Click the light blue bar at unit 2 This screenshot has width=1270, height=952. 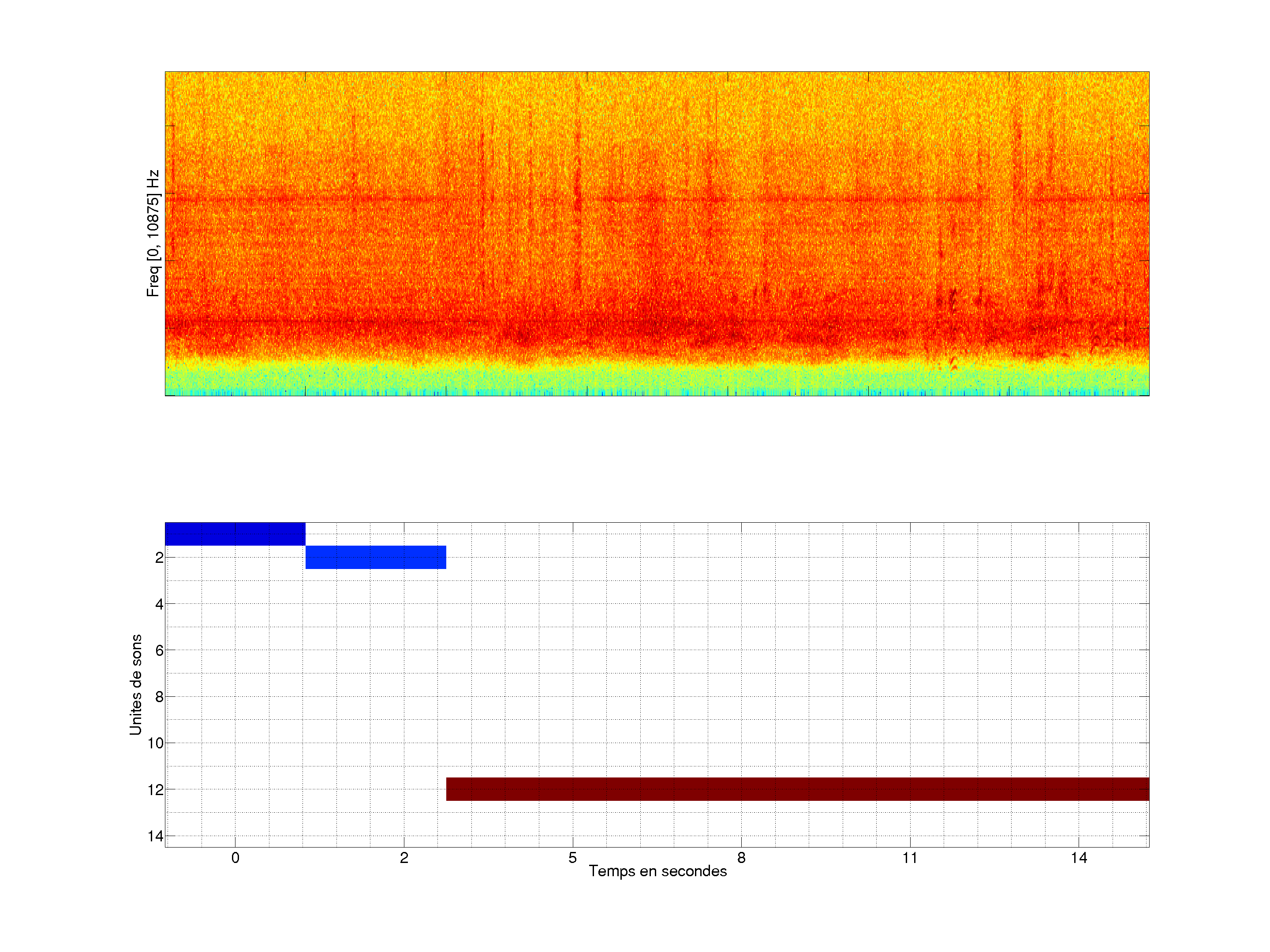(x=376, y=557)
